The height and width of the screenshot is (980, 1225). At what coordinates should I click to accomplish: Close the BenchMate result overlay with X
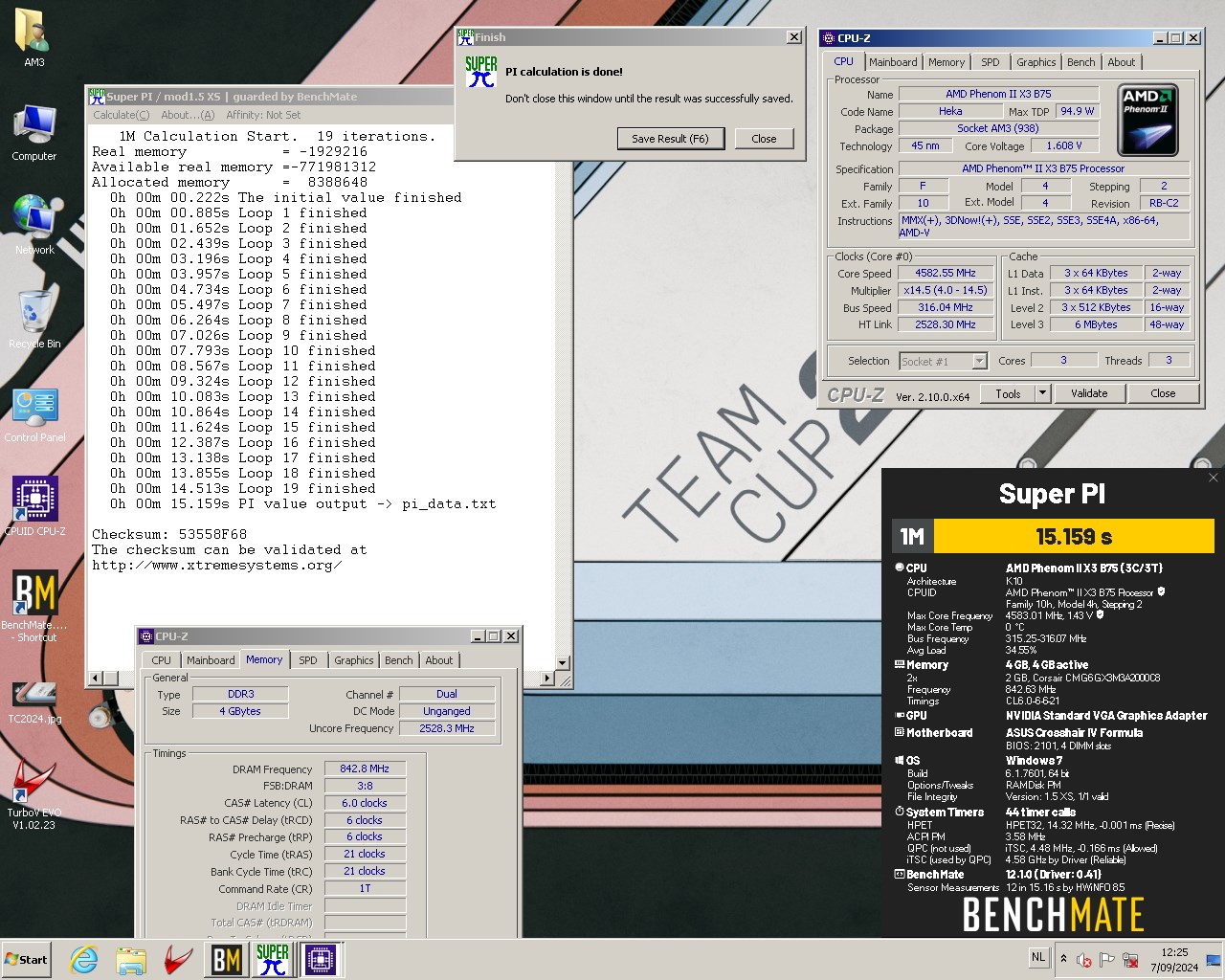pyautogui.click(x=1214, y=478)
